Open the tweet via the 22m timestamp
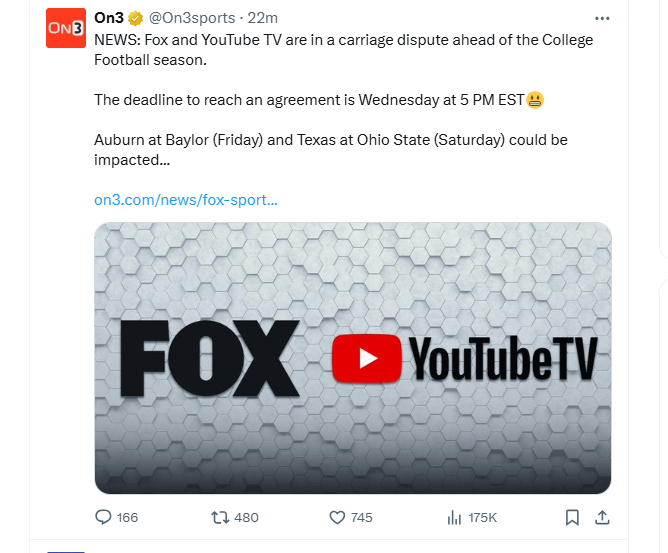668x553 pixels. pos(262,18)
